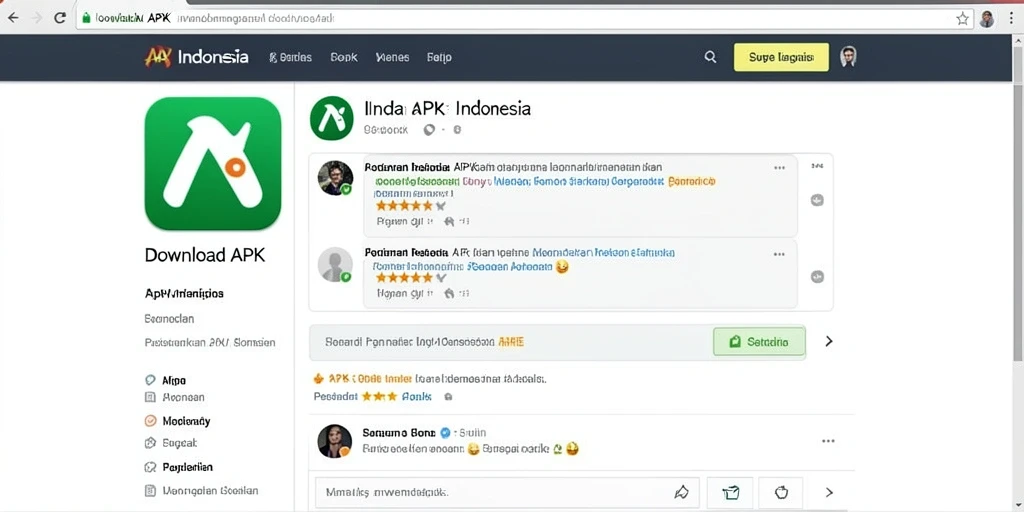
Task: Click the blue verified badge beside Somamo Bons
Action: (x=445, y=432)
